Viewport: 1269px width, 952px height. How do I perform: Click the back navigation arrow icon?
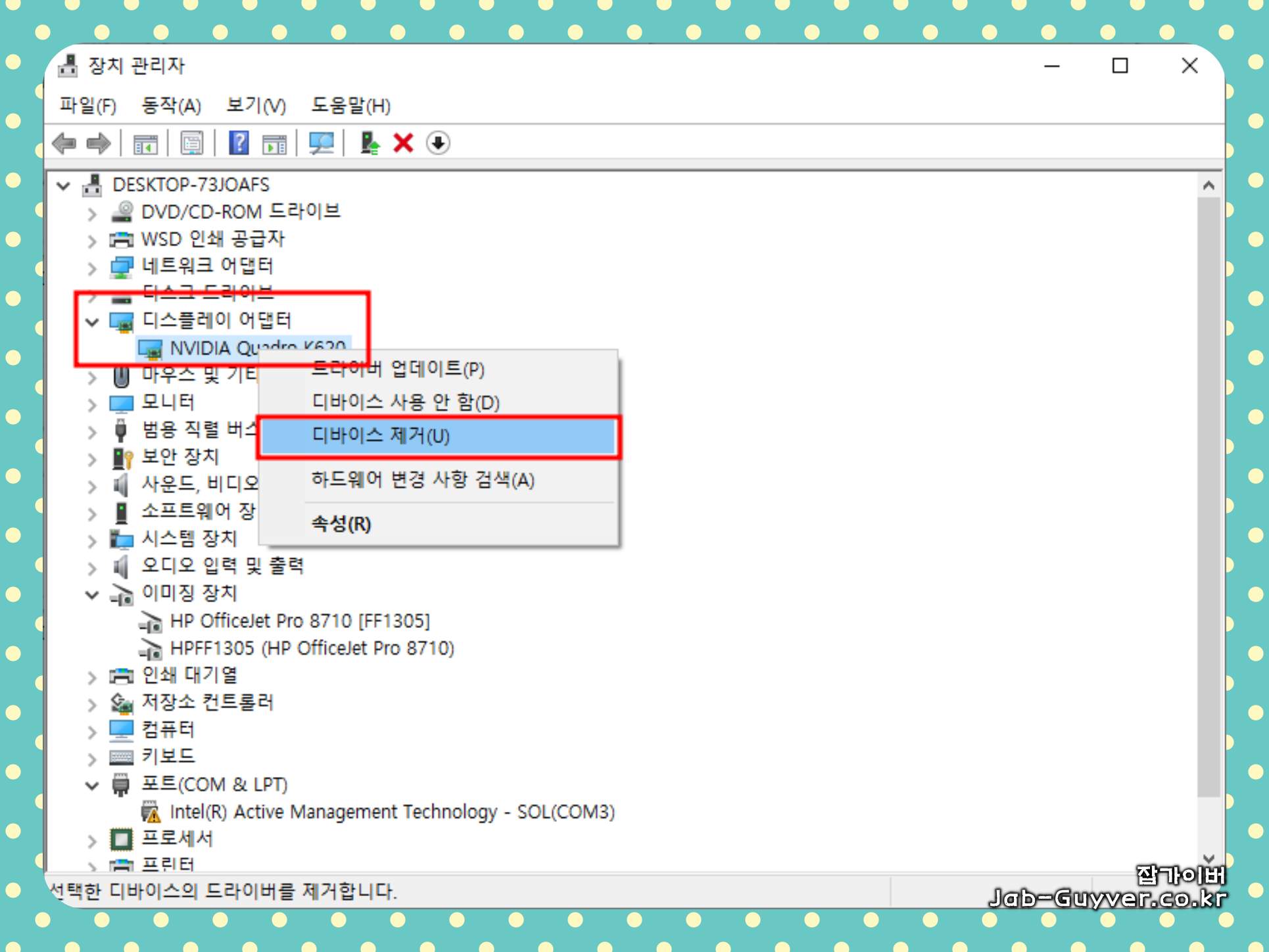(x=66, y=143)
